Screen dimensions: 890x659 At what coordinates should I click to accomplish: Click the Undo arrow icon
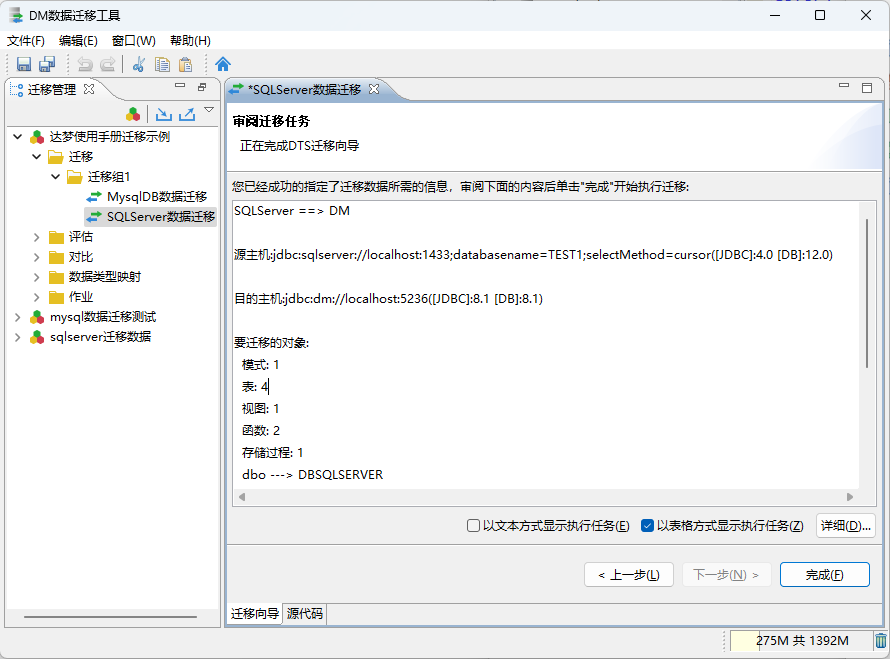[85, 64]
